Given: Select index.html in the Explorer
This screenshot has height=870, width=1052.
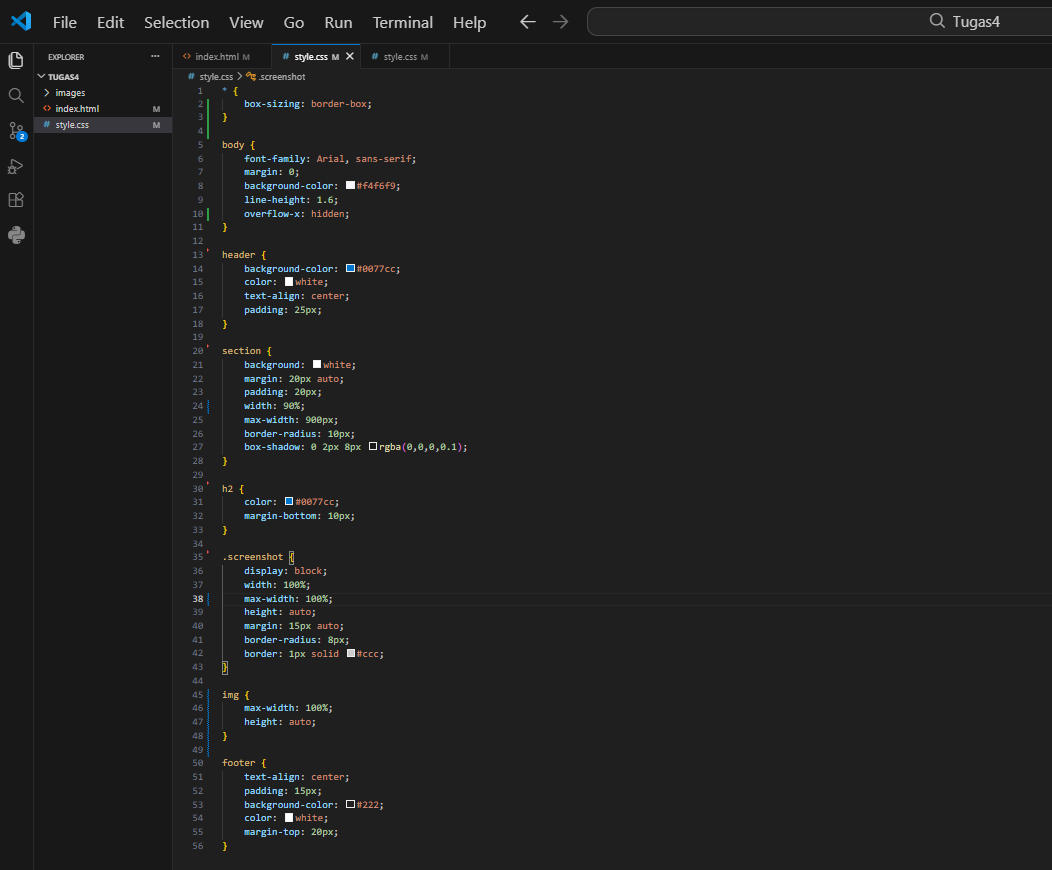Looking at the screenshot, I should coord(83,108).
